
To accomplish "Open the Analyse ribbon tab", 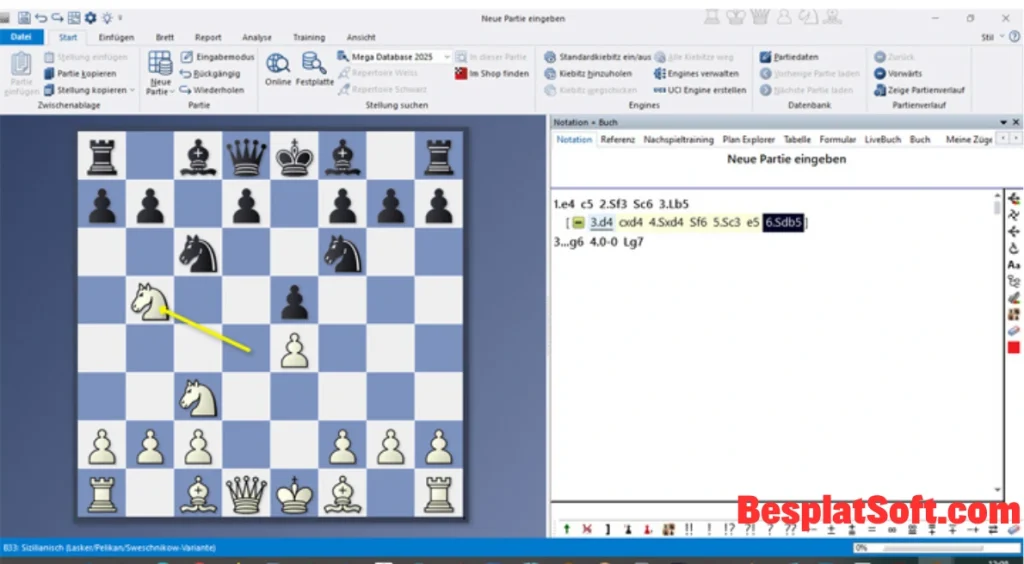I will click(x=257, y=37).
